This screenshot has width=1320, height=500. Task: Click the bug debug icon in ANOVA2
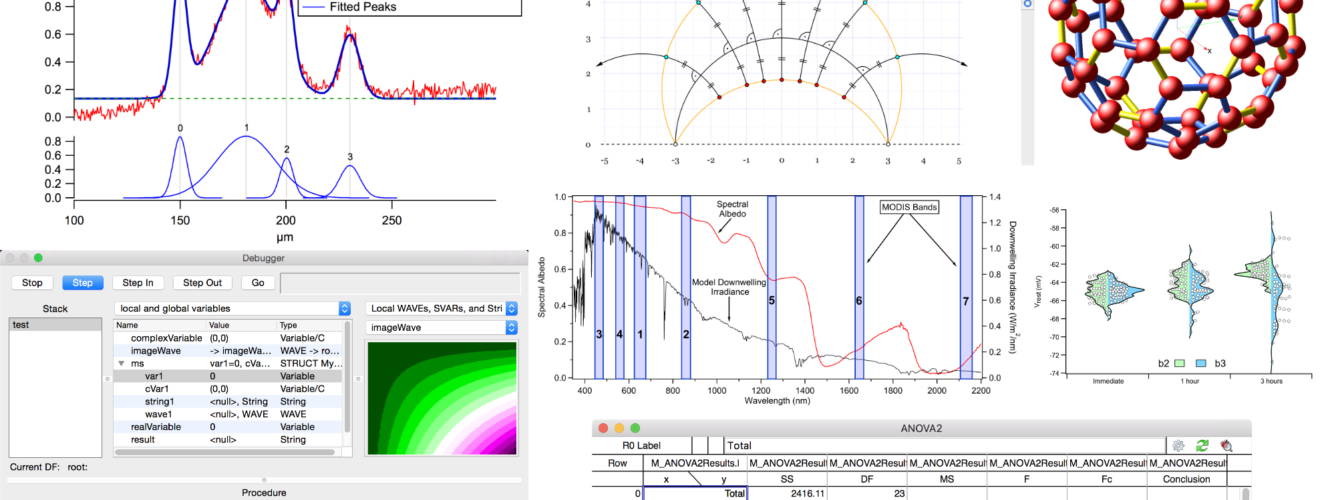coord(1225,446)
